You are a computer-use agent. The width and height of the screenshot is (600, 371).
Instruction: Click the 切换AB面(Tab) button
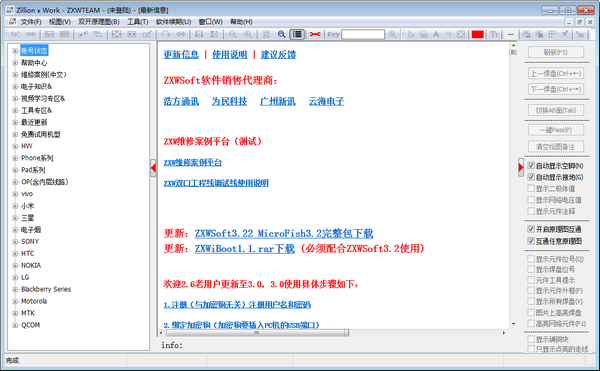[x=556, y=110]
